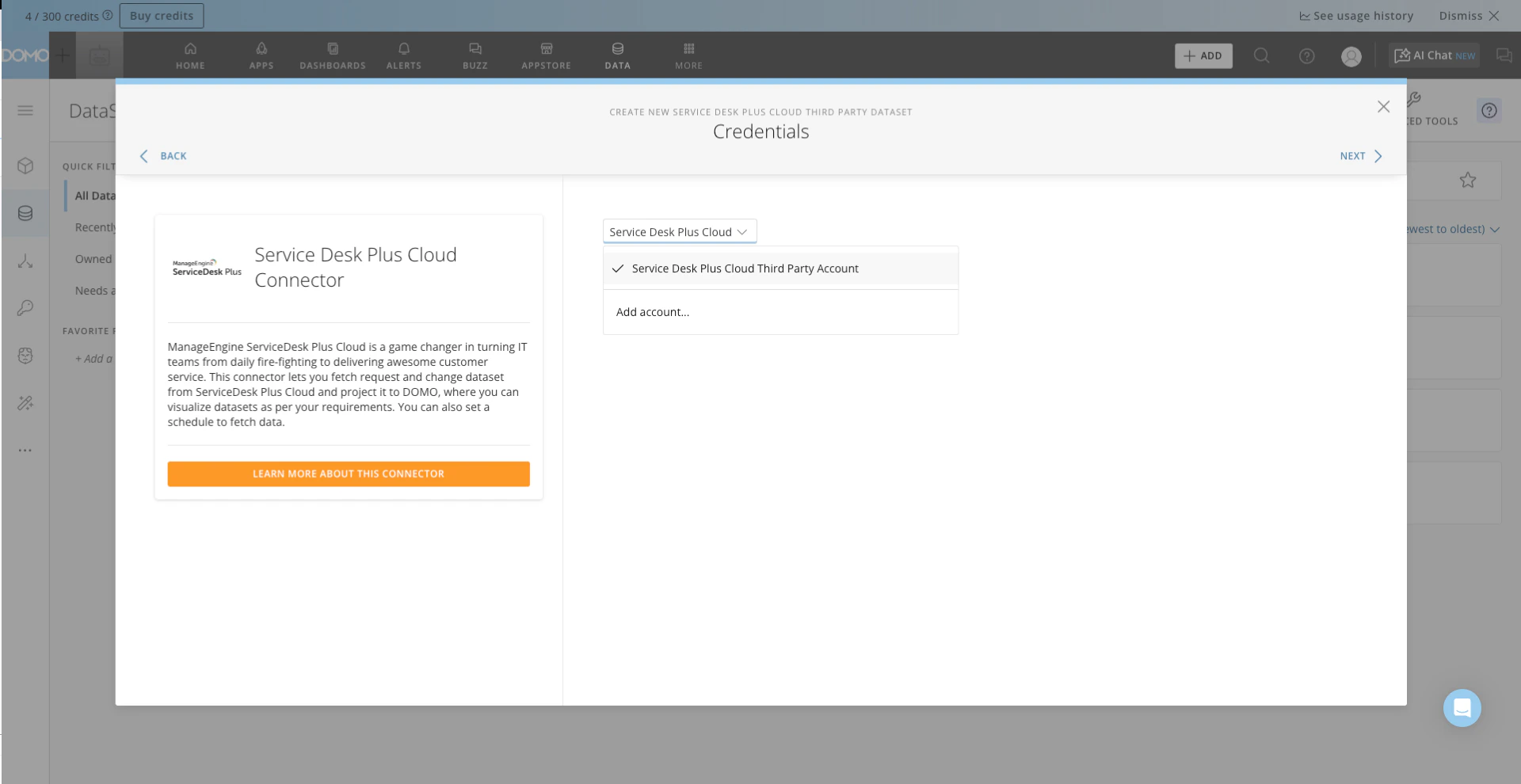Dismiss the credits banner
Screen dimensions: 1521x784
pos(1469,16)
